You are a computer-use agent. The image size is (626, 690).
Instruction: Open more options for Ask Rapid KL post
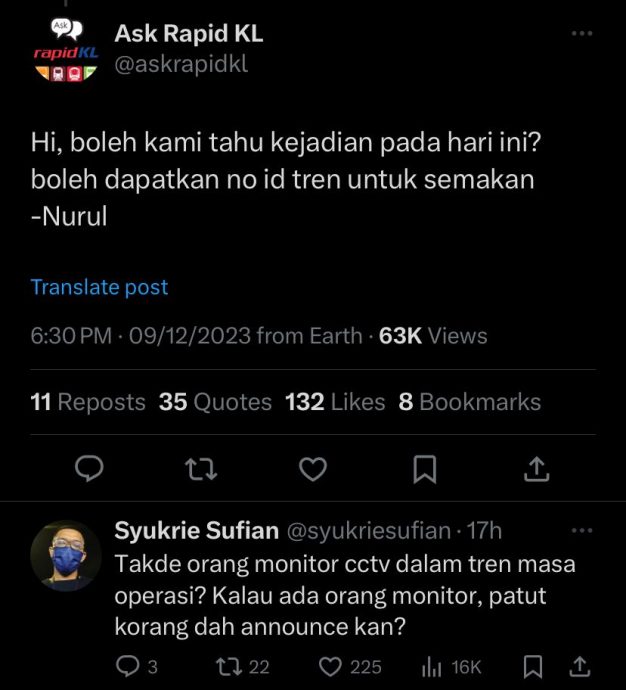pyautogui.click(x=581, y=33)
